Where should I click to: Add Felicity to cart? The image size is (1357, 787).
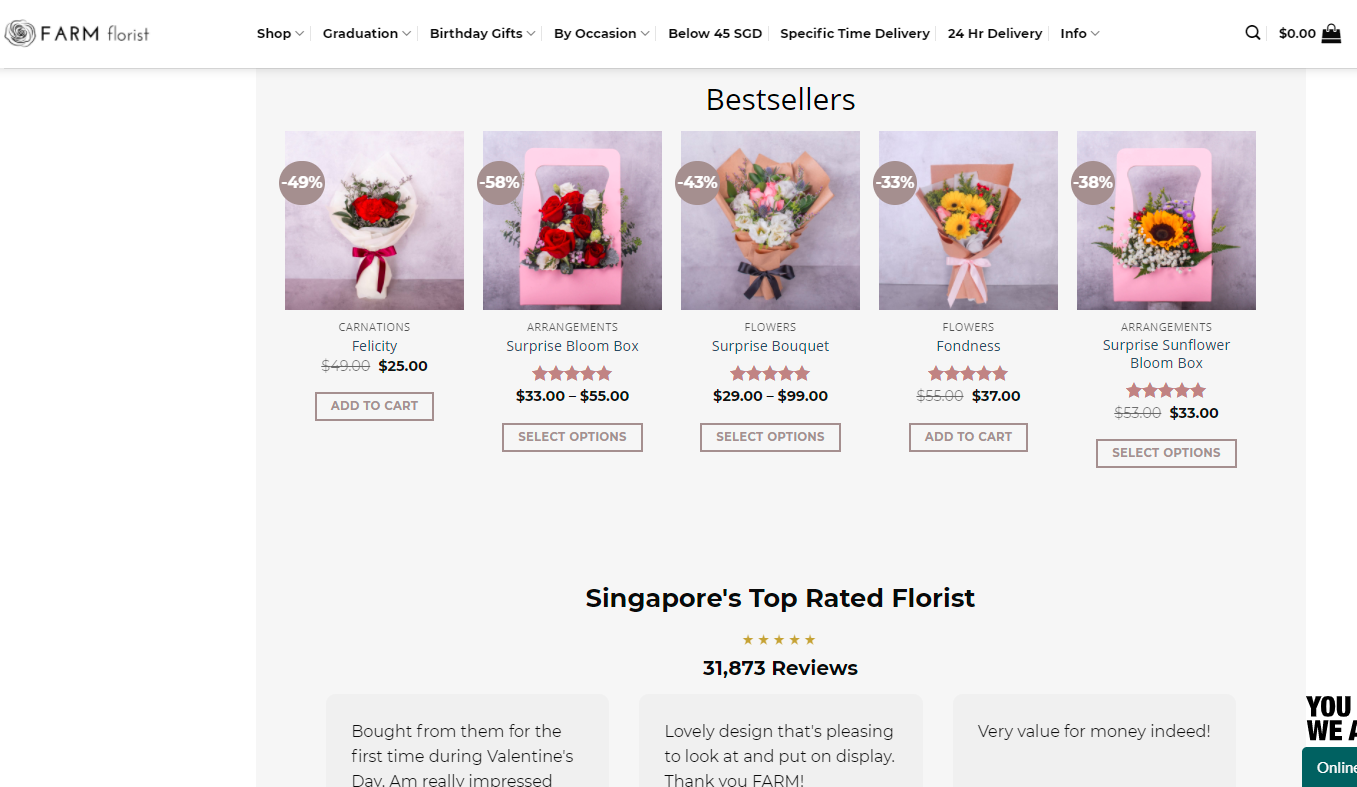[374, 406]
